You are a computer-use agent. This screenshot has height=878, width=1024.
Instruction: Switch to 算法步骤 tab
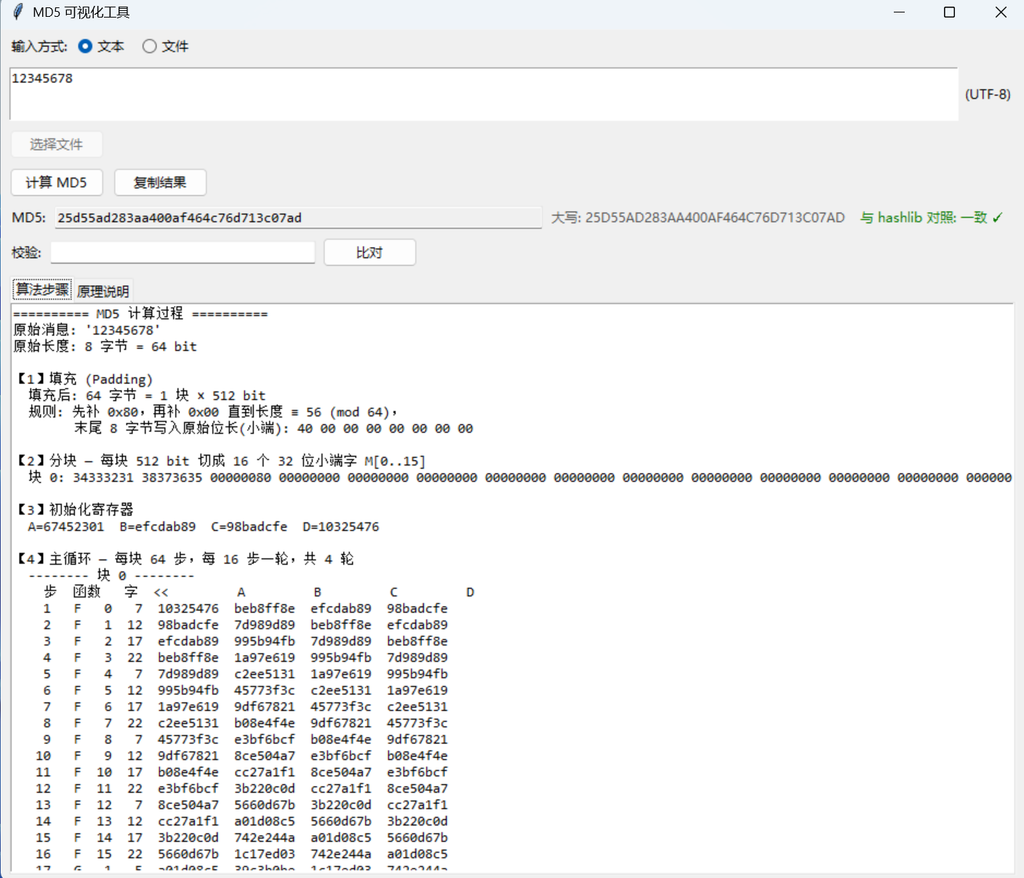[42, 289]
